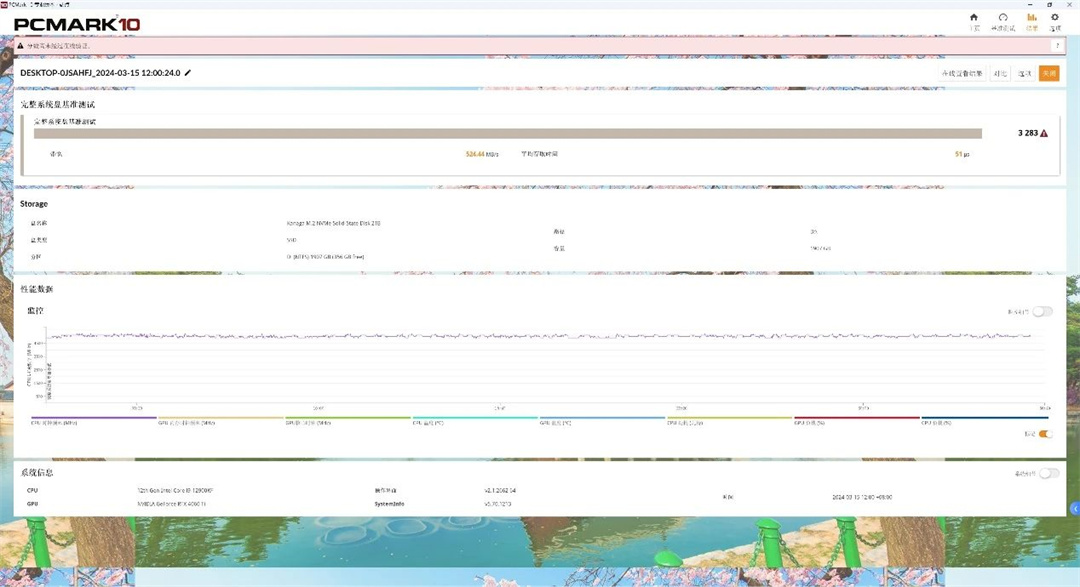Click the PCMark app icon in the title bar
The image size is (1080, 587).
[4, 4]
